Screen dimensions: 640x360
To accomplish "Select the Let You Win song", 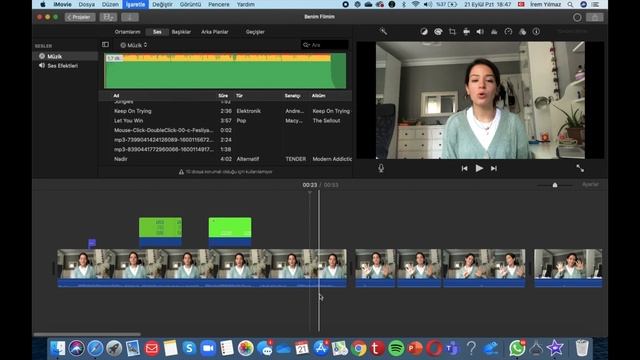I will [x=226, y=121].
